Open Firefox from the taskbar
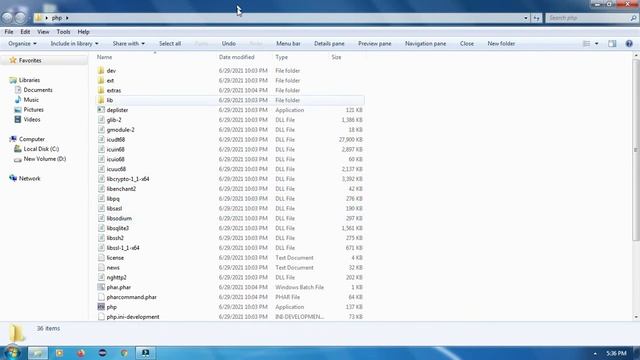Image resolution: width=640 pixels, height=360 pixels. pos(81,353)
